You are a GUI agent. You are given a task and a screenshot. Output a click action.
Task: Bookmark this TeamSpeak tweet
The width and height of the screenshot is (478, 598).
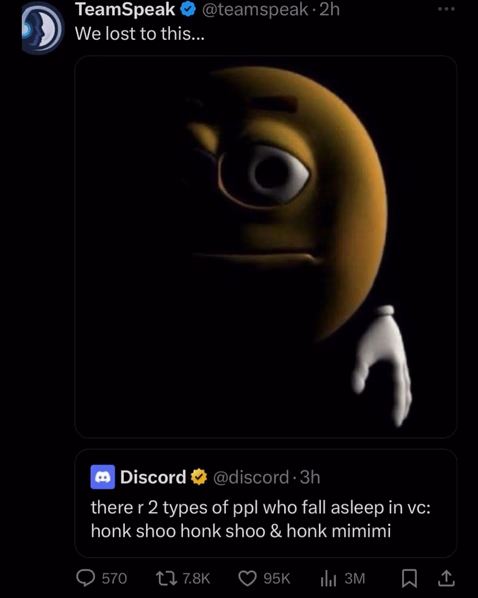409,579
